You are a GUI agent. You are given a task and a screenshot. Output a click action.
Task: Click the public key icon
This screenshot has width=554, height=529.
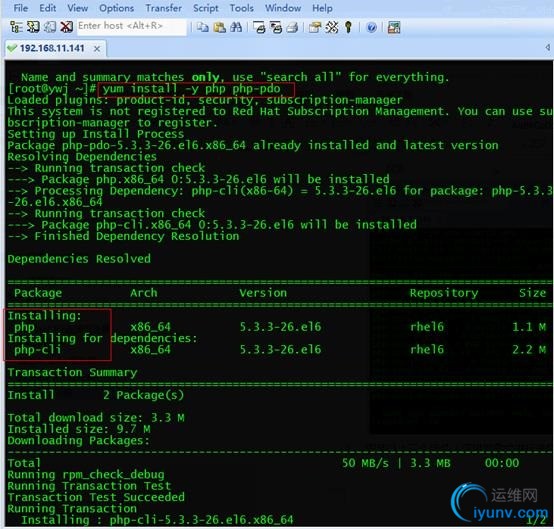click(348, 27)
